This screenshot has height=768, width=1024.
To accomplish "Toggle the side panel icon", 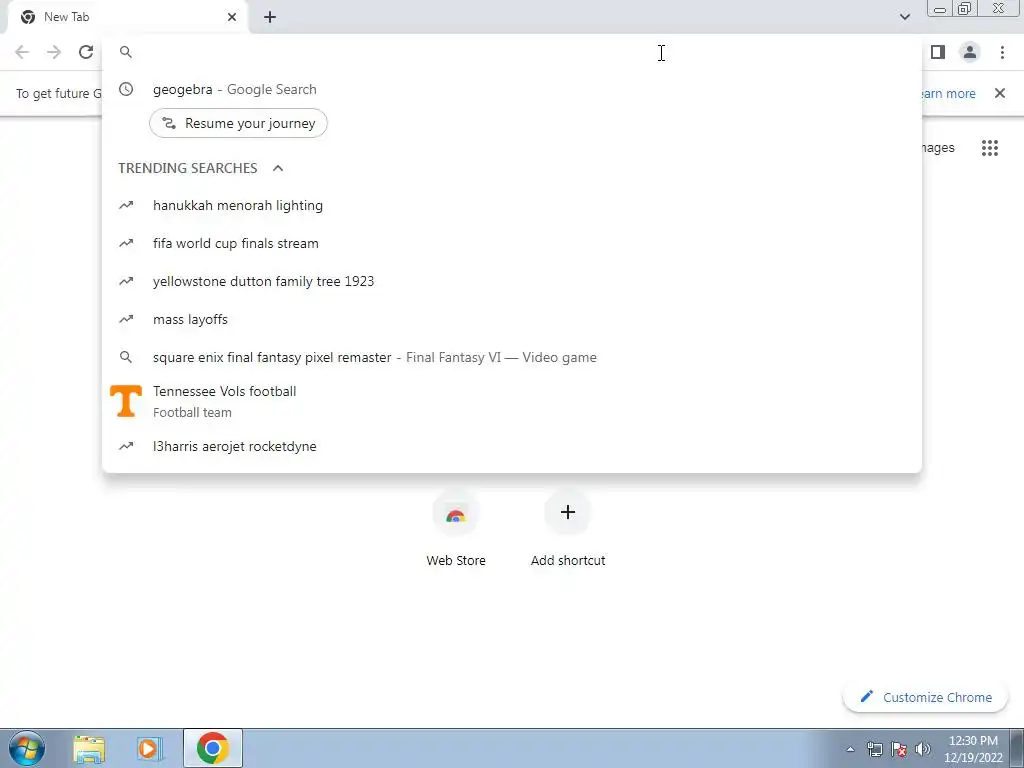I will pos(938,52).
